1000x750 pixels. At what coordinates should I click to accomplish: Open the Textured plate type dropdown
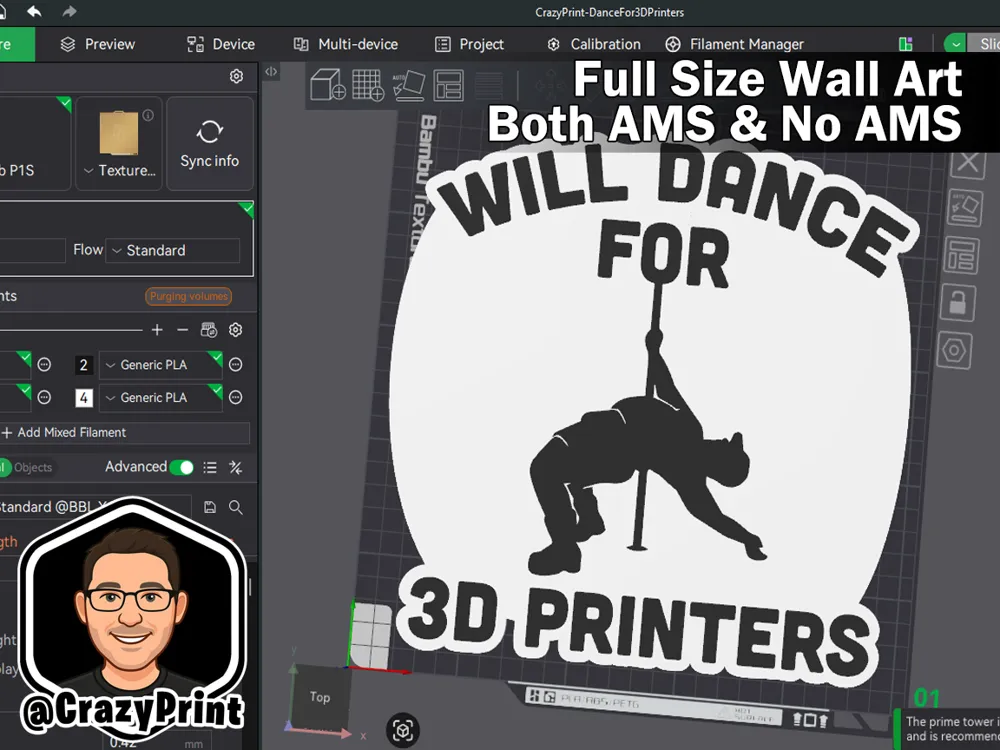[x=119, y=170]
